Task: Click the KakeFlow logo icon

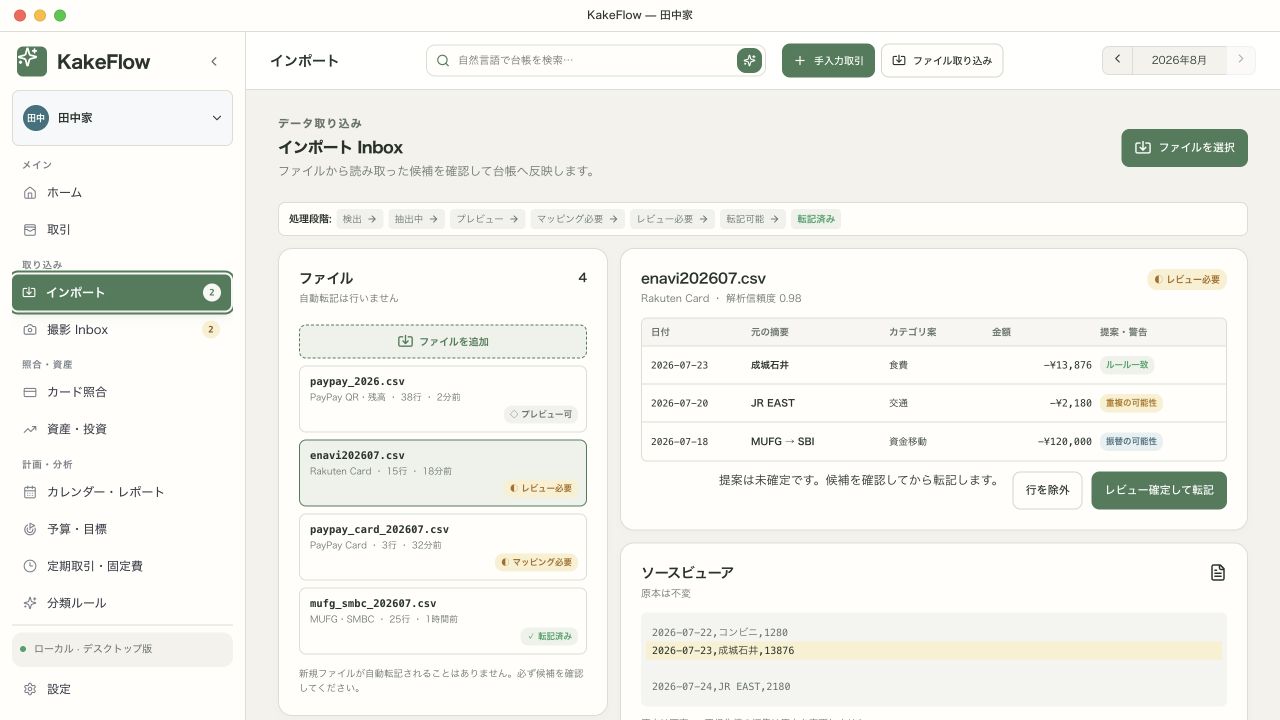Action: point(32,61)
